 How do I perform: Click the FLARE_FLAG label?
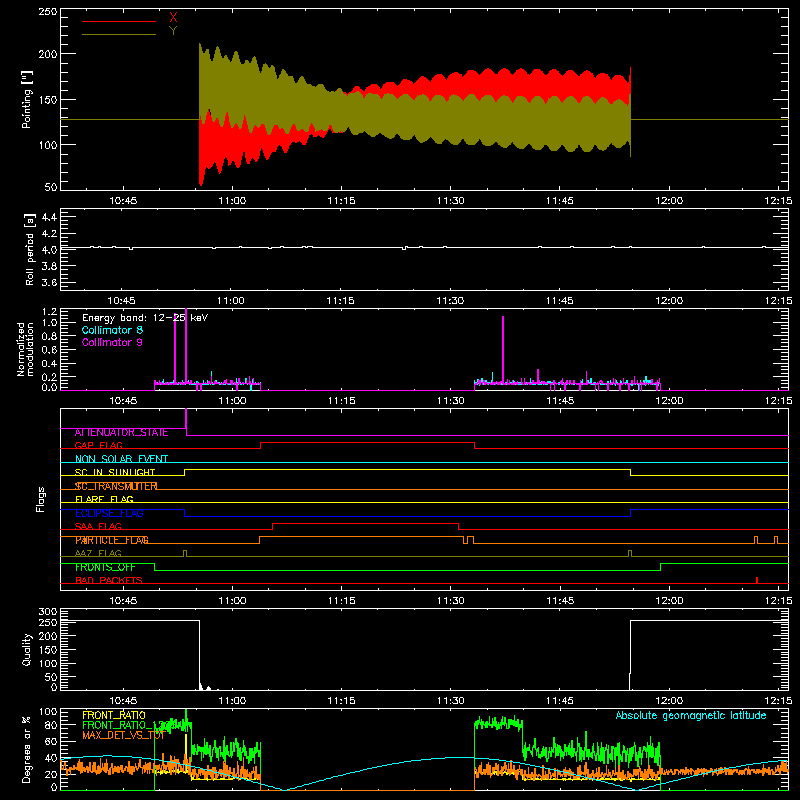[x=104, y=499]
